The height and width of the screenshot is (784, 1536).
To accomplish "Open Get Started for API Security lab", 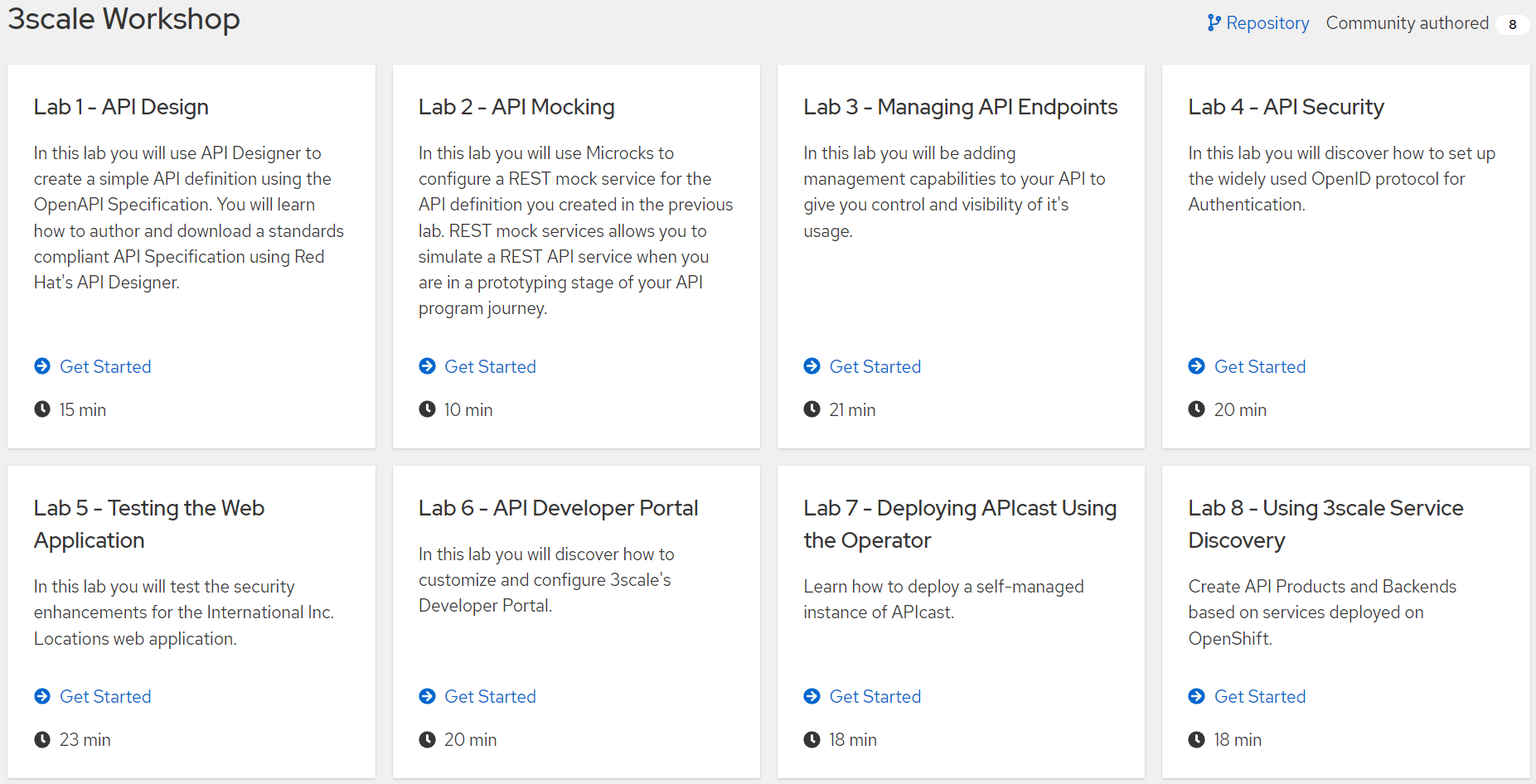I will point(1260,366).
